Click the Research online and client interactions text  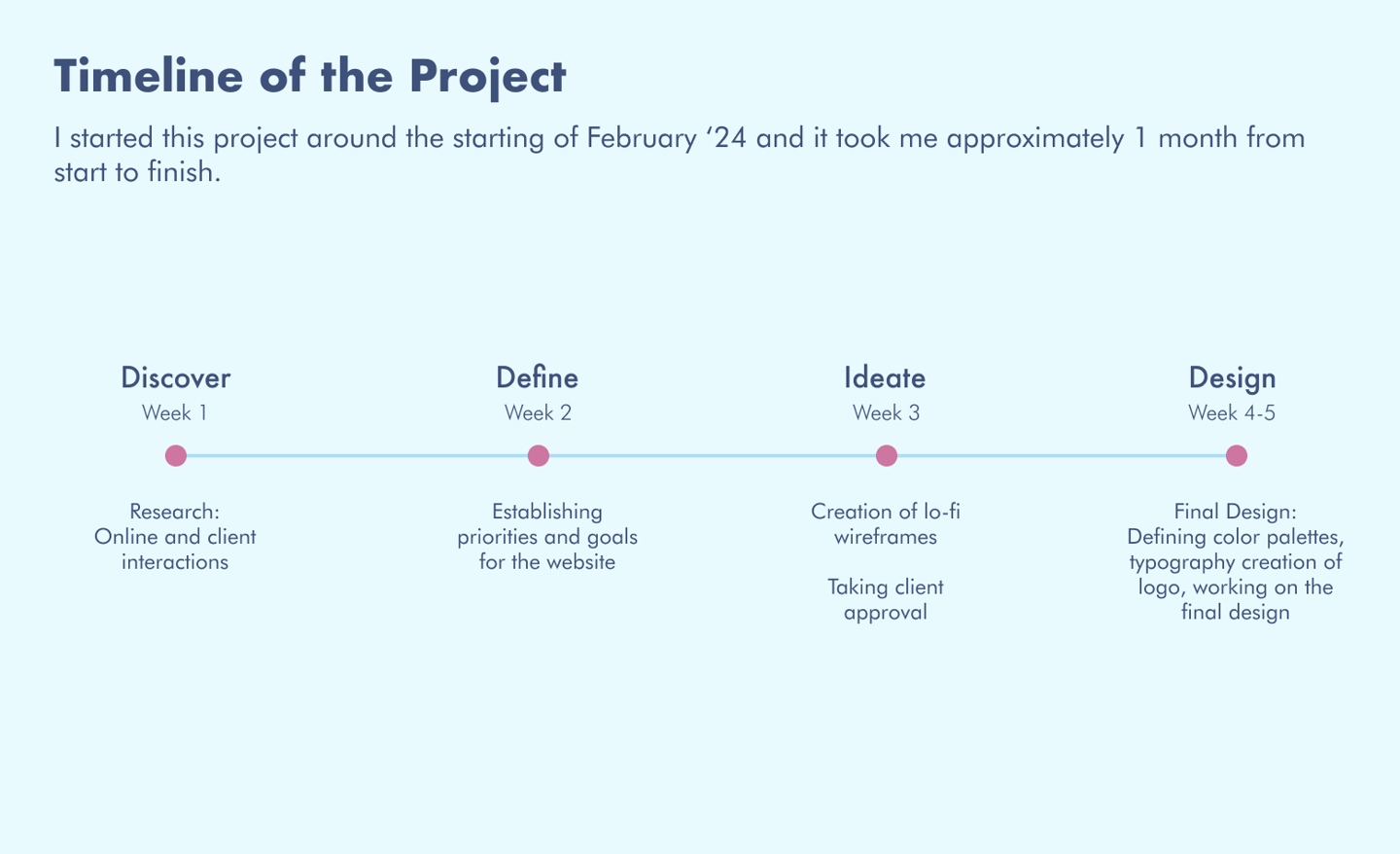pyautogui.click(x=175, y=536)
